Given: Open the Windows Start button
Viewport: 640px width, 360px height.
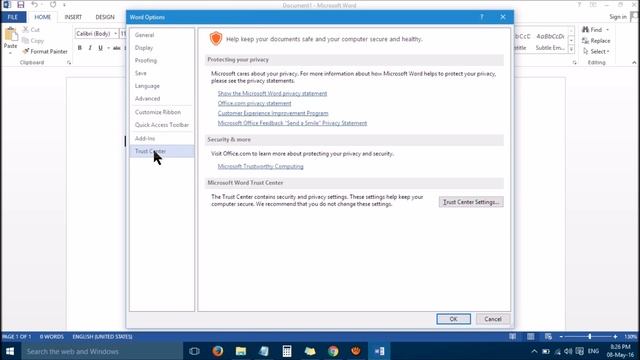Looking at the screenshot, I should pyautogui.click(x=10, y=351).
